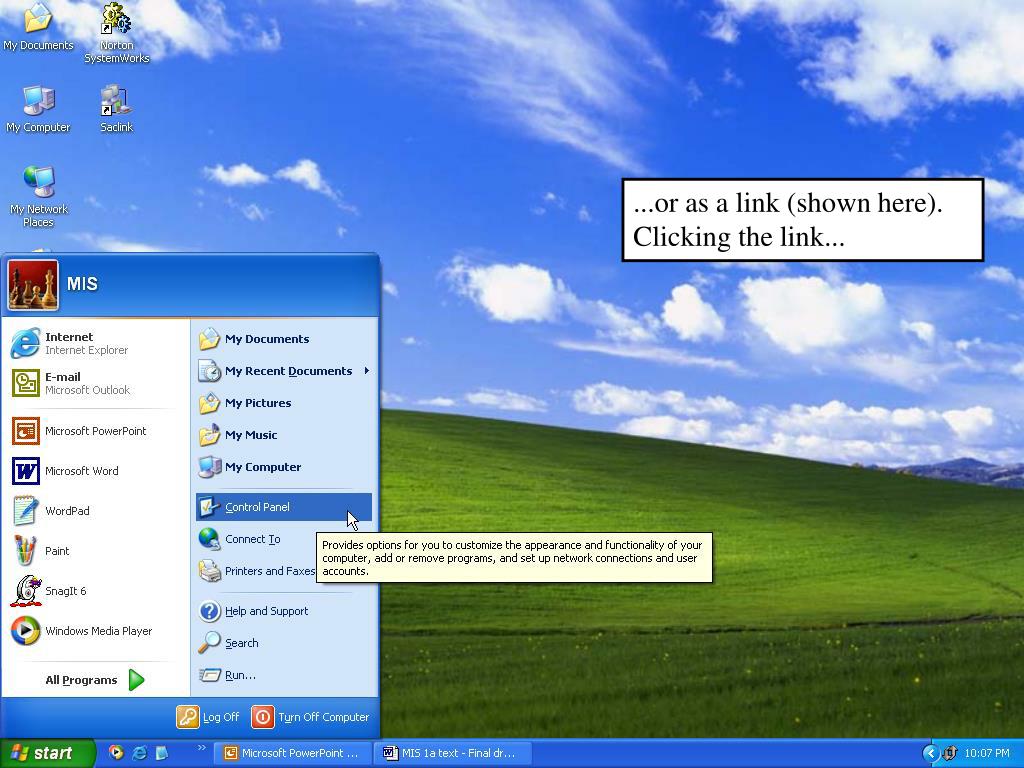Open Search from Start menu

(283, 643)
